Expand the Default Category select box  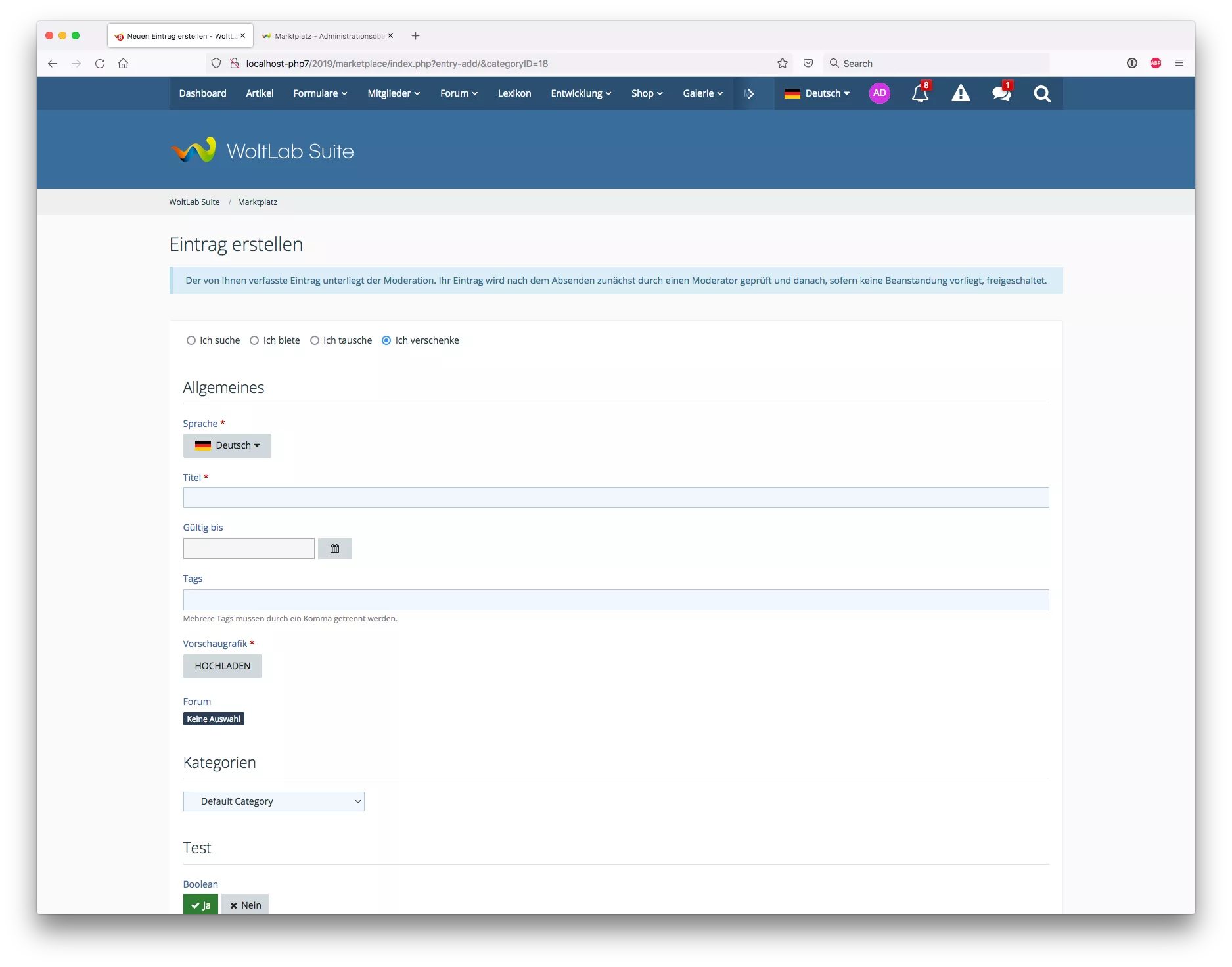[x=273, y=801]
